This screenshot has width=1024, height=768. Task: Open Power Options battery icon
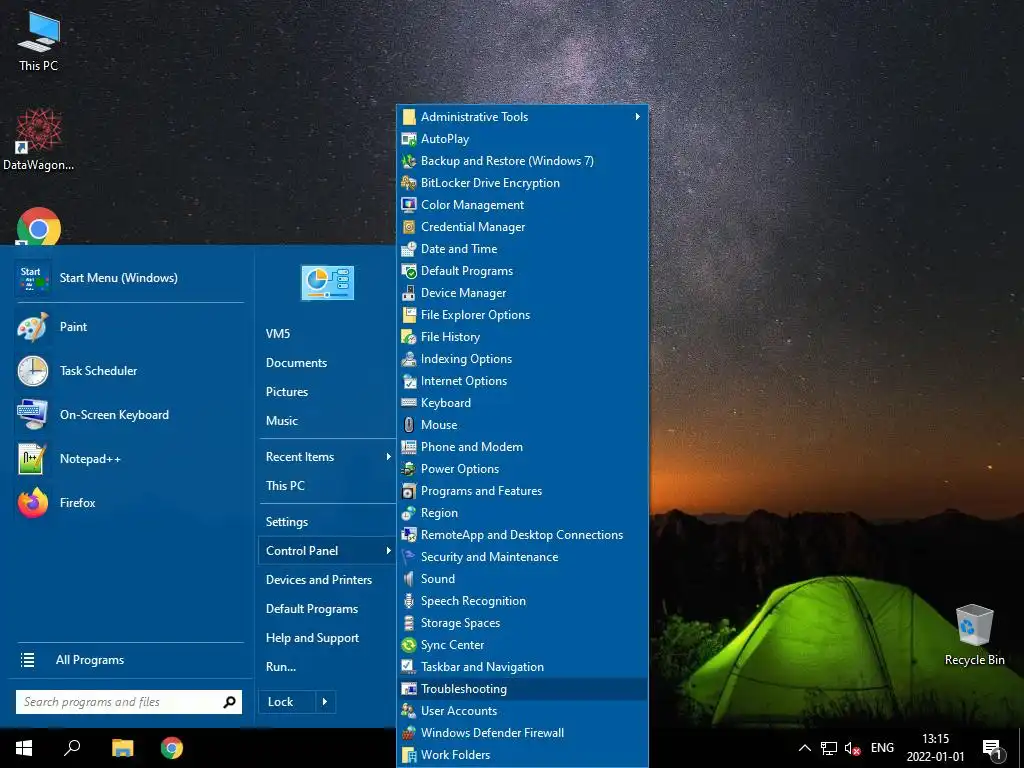[x=409, y=469]
